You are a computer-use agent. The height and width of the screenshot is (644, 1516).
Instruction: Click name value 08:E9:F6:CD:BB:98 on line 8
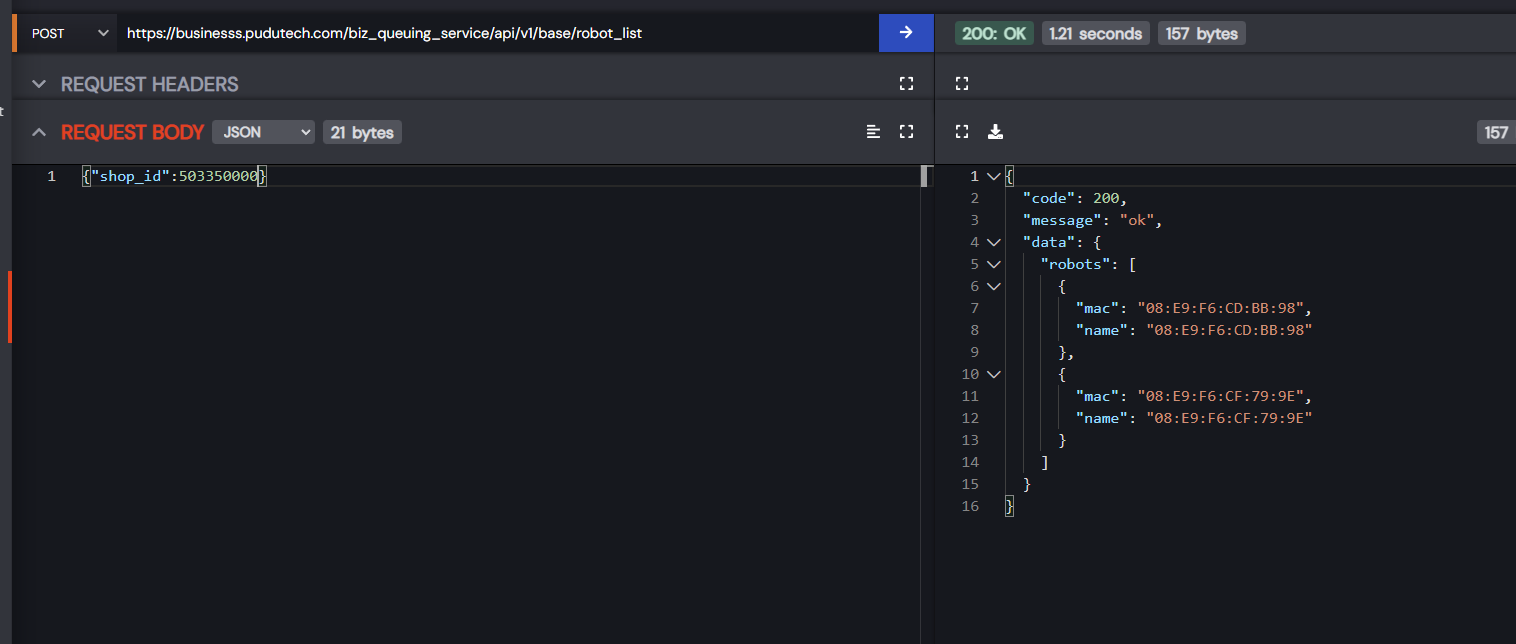coord(1228,330)
